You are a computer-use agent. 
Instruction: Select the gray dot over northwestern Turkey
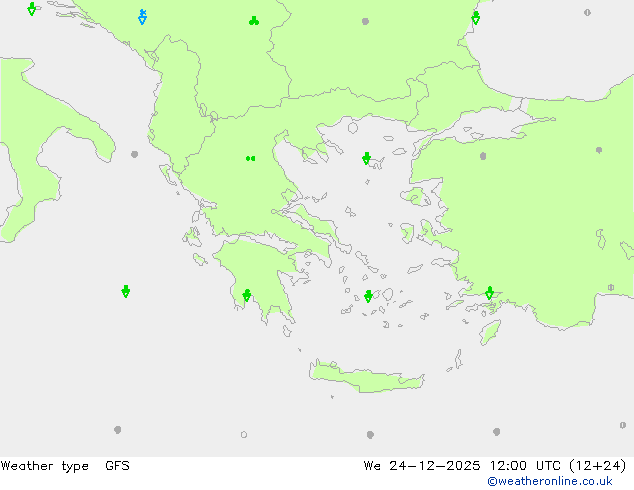click(483, 156)
